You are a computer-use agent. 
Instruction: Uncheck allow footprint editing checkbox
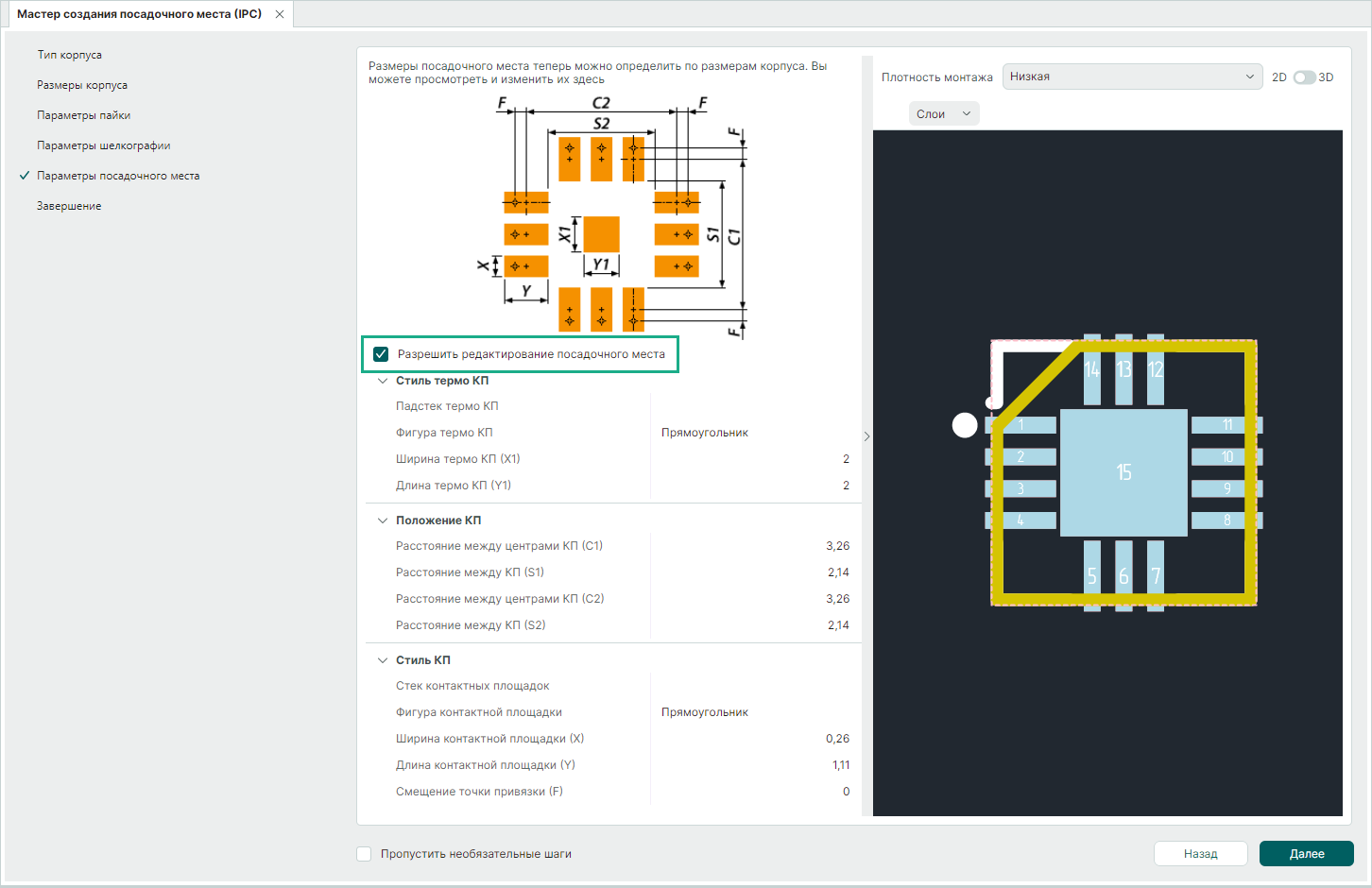coord(381,354)
